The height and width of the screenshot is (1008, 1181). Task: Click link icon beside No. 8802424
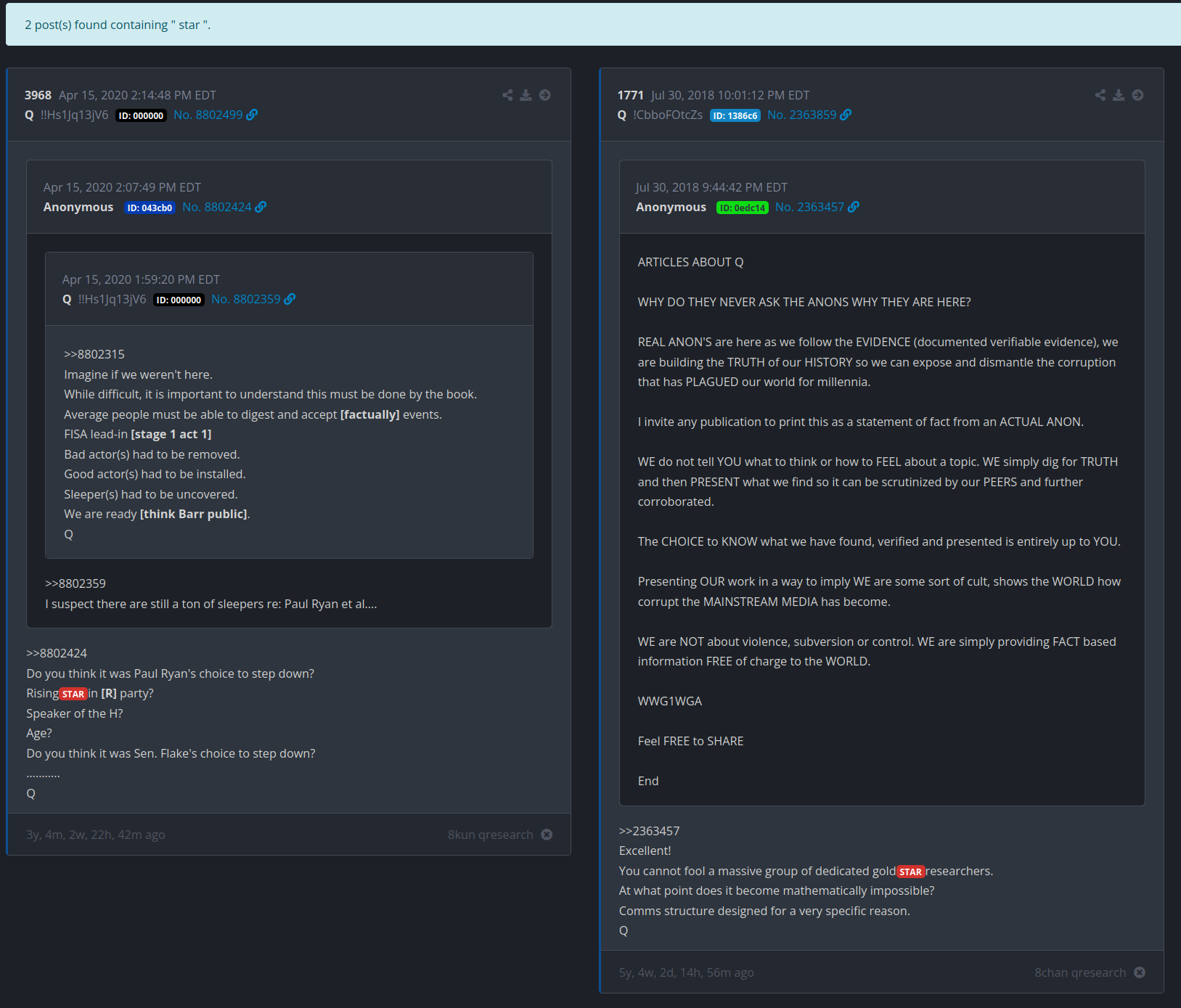pyautogui.click(x=261, y=207)
